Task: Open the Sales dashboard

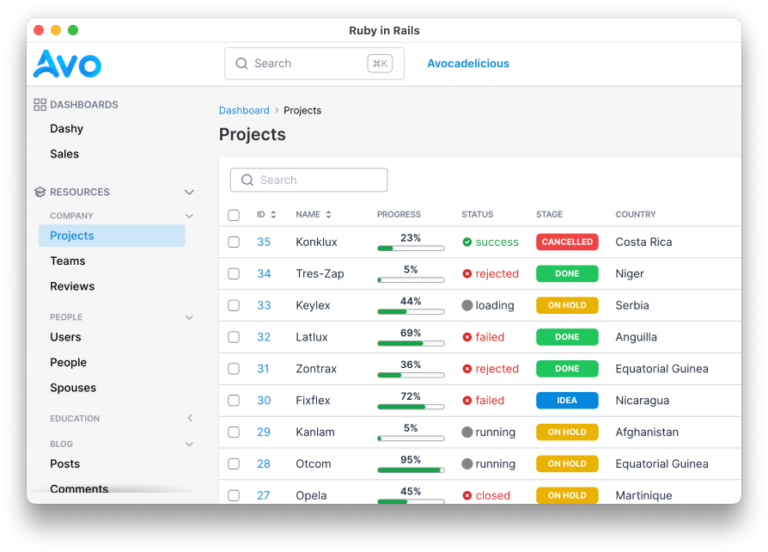Action: pyautogui.click(x=64, y=154)
